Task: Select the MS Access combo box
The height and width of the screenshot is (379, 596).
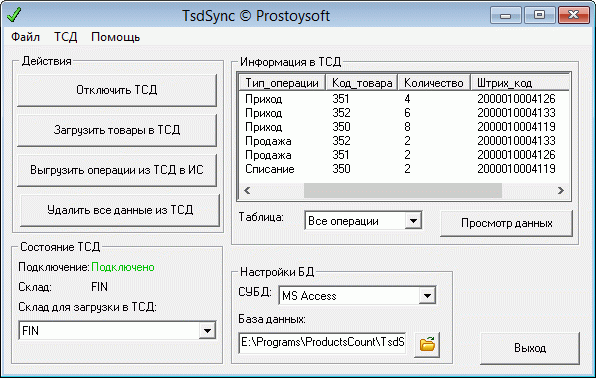Action: click(x=357, y=295)
